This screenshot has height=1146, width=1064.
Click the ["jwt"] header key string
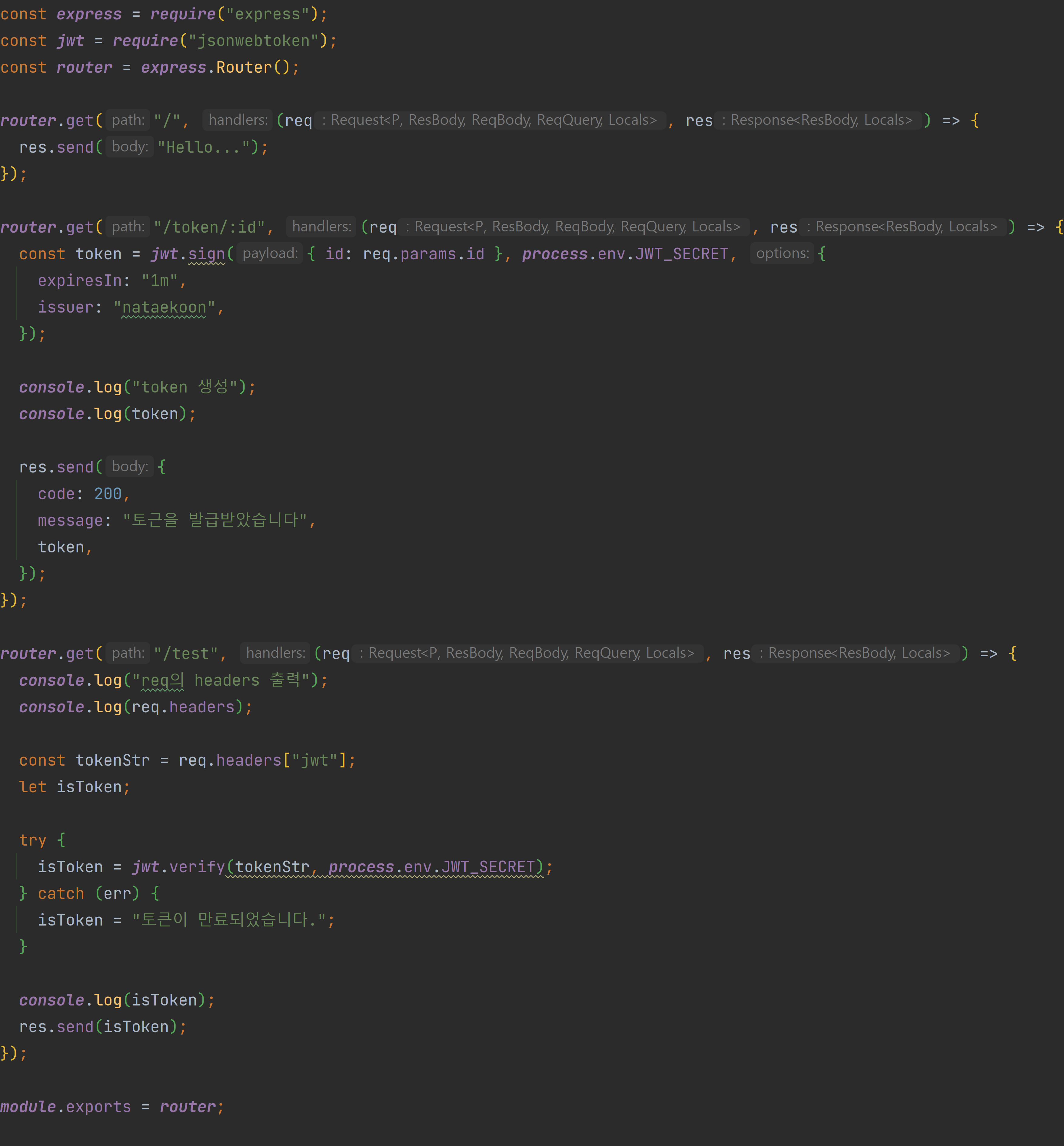click(x=314, y=760)
